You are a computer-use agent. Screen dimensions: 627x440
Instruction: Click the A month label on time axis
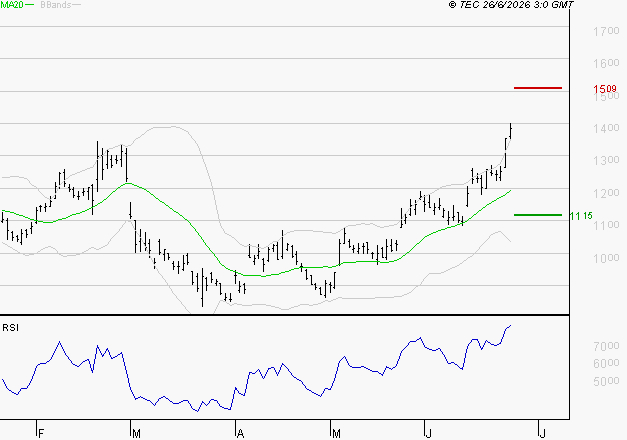point(240,434)
